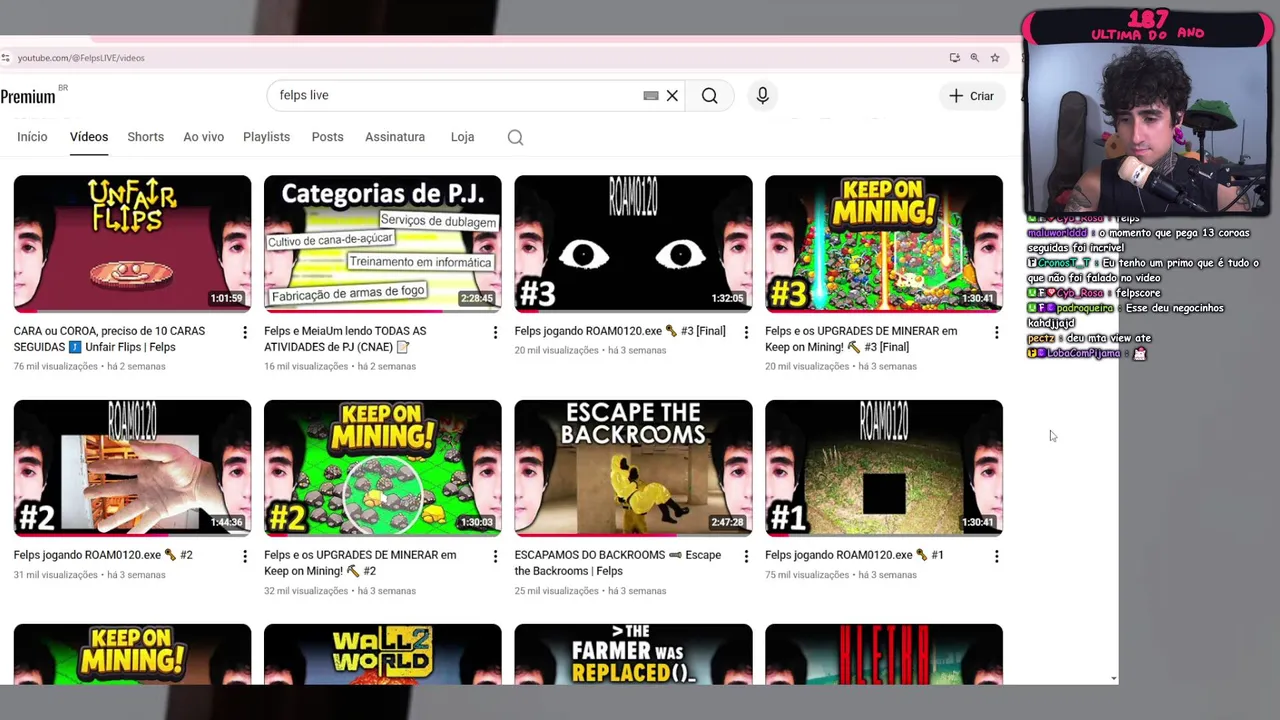The width and height of the screenshot is (1280, 720).
Task: Open options menu for Escape the Backrooms video
Action: [x=745, y=556]
